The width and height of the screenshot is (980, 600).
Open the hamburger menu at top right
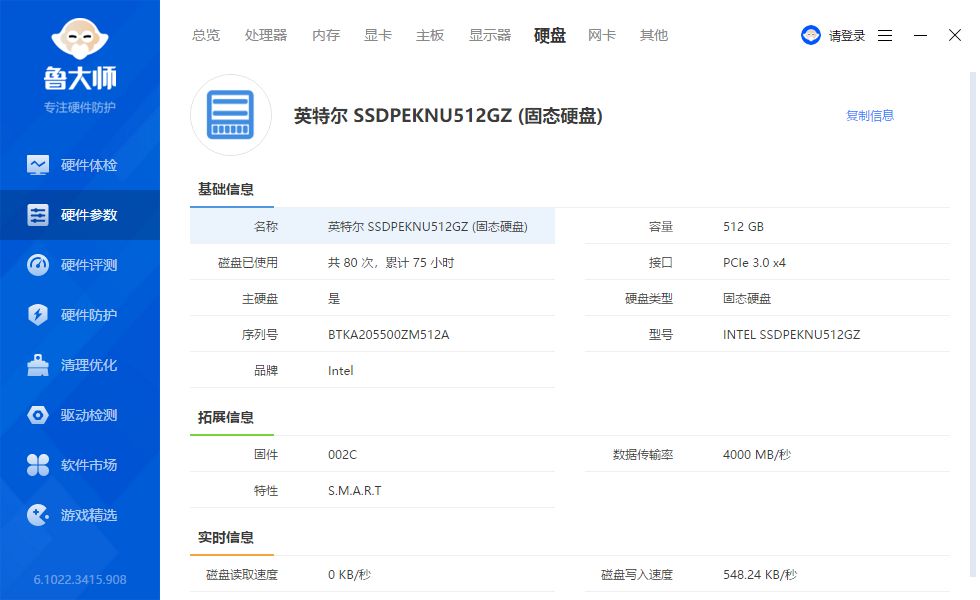pos(884,34)
